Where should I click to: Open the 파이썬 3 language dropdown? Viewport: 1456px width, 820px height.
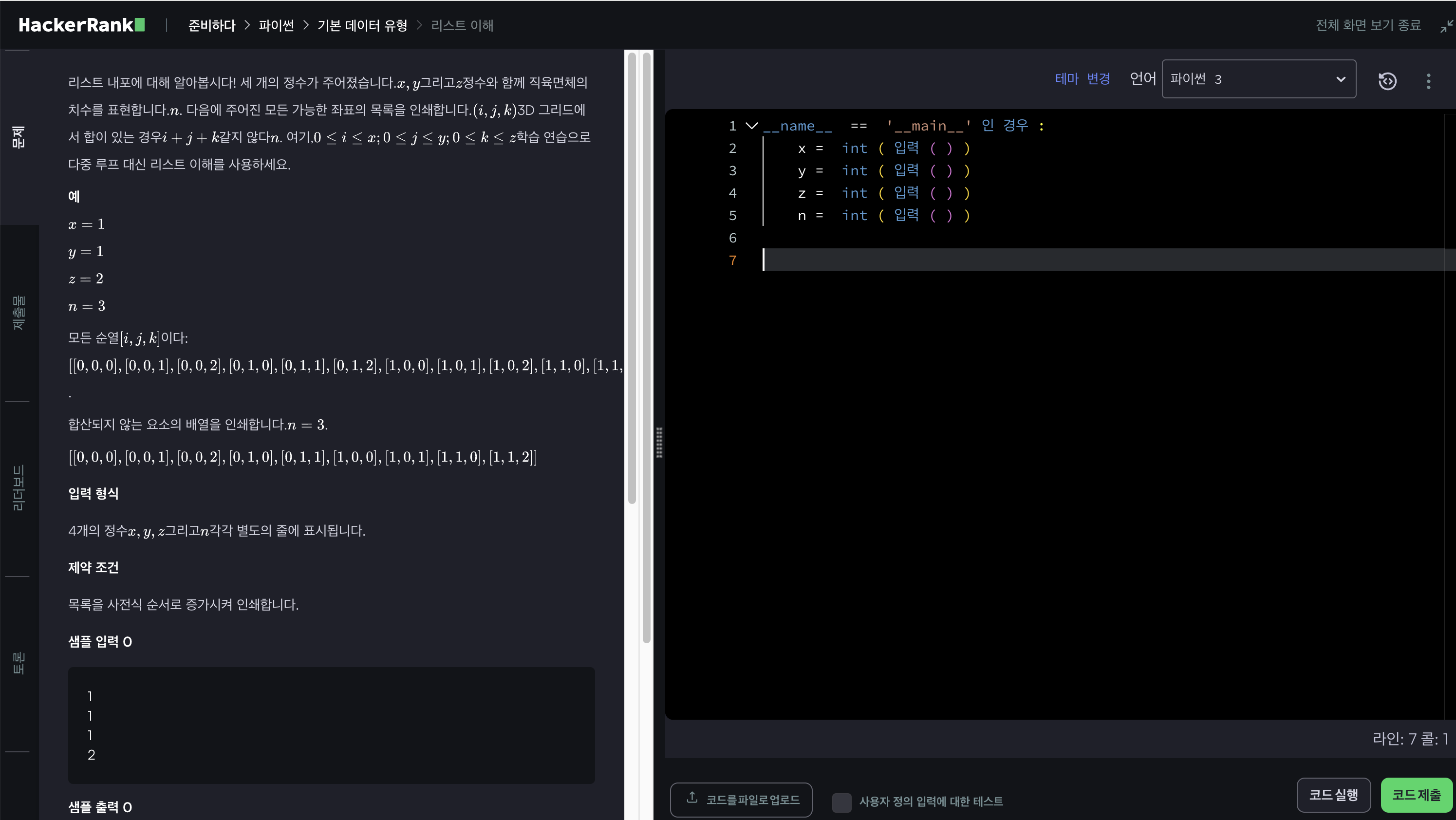1258,79
